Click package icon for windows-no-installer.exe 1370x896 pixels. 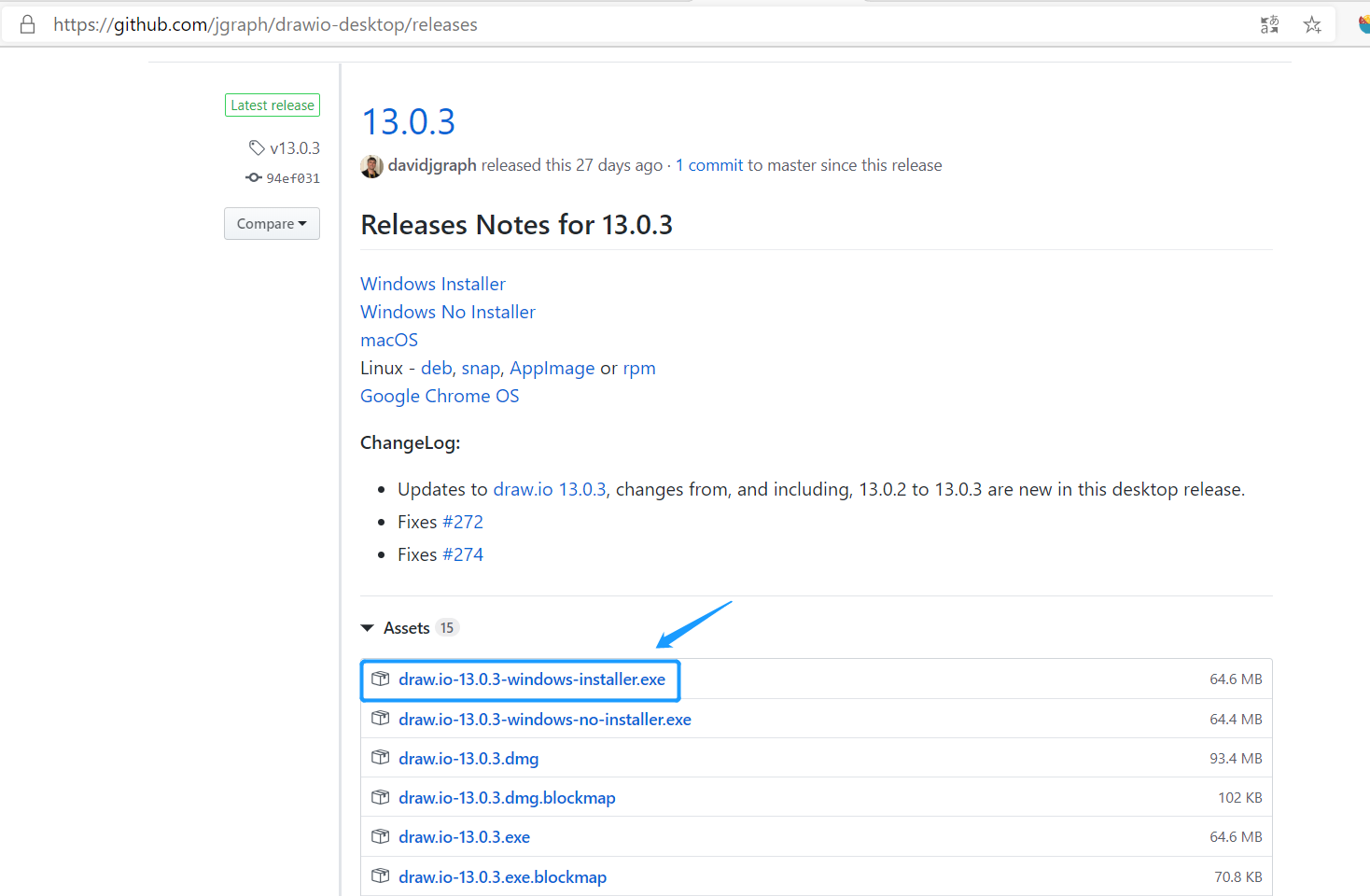[x=380, y=718]
